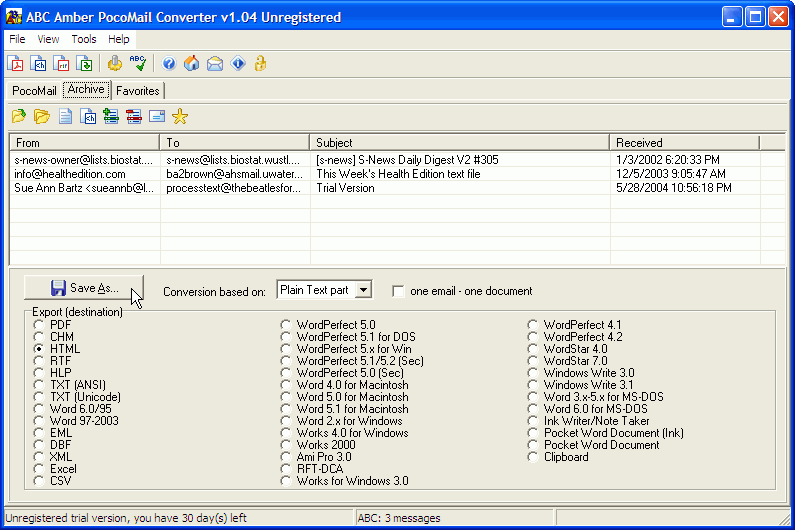Click the home page house icon
Viewport: 795px width, 530px height.
point(192,63)
